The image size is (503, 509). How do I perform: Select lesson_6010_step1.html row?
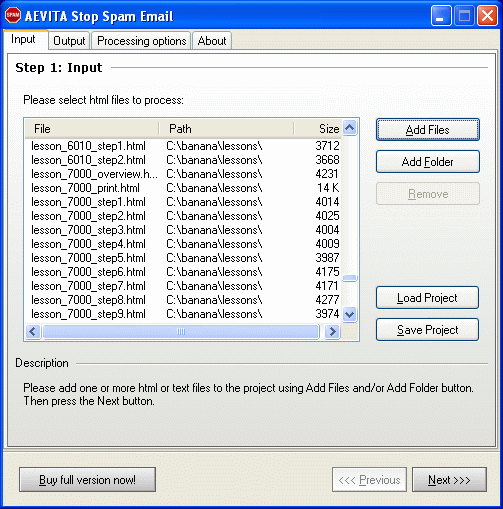[183, 146]
